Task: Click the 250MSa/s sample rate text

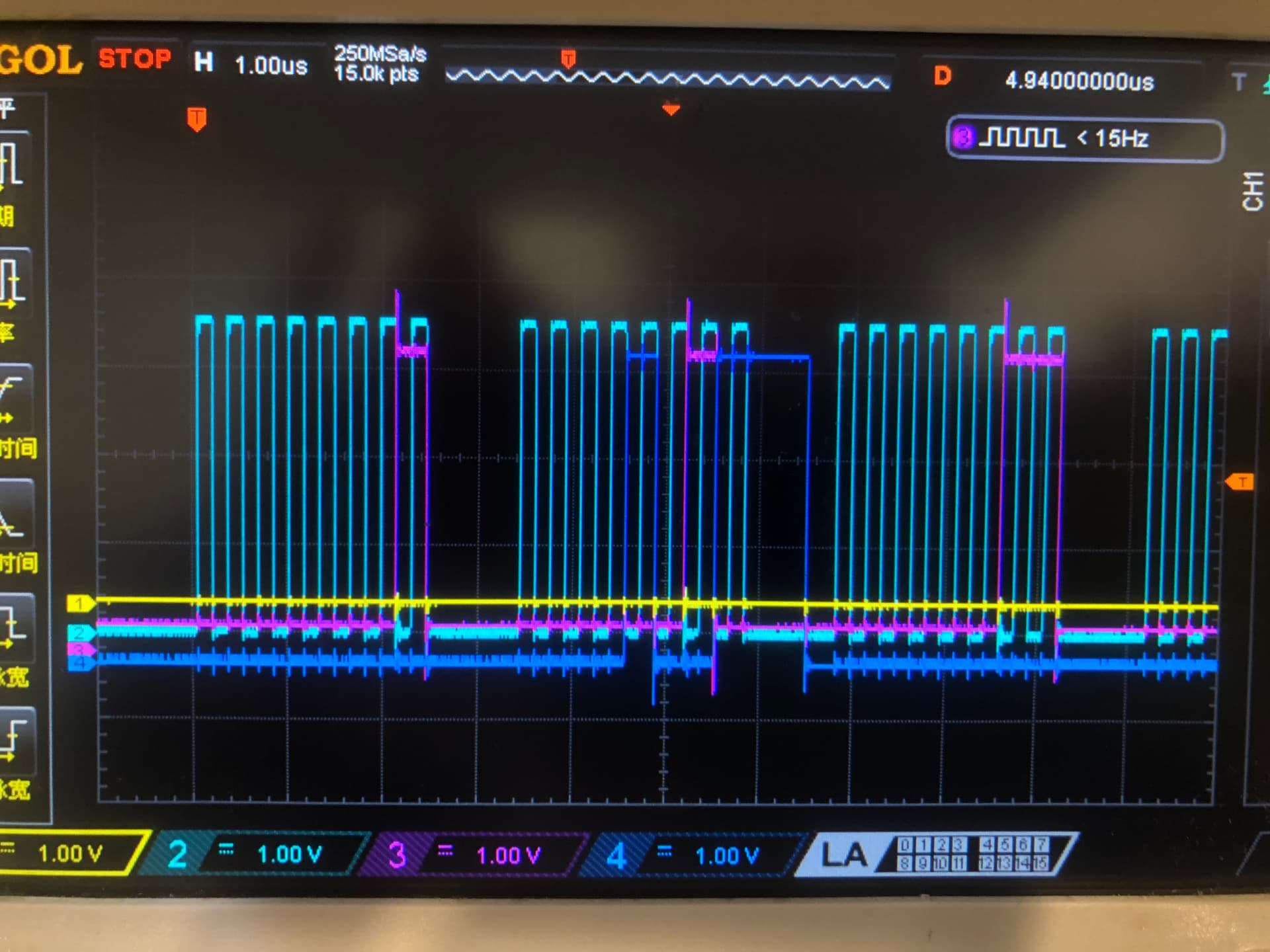Action: 380,54
